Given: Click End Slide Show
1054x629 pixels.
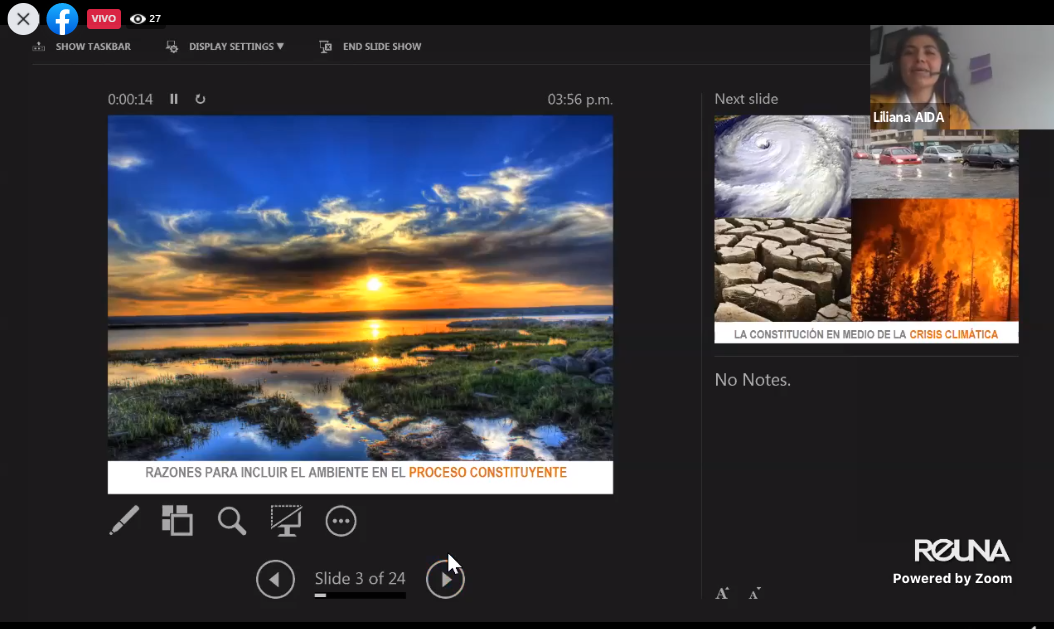Looking at the screenshot, I should point(371,47).
